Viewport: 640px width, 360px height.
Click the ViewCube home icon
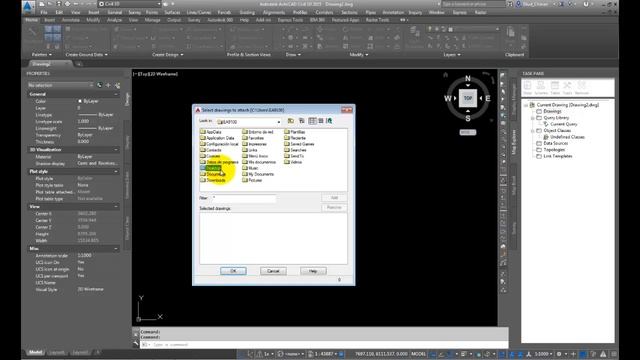point(445,75)
